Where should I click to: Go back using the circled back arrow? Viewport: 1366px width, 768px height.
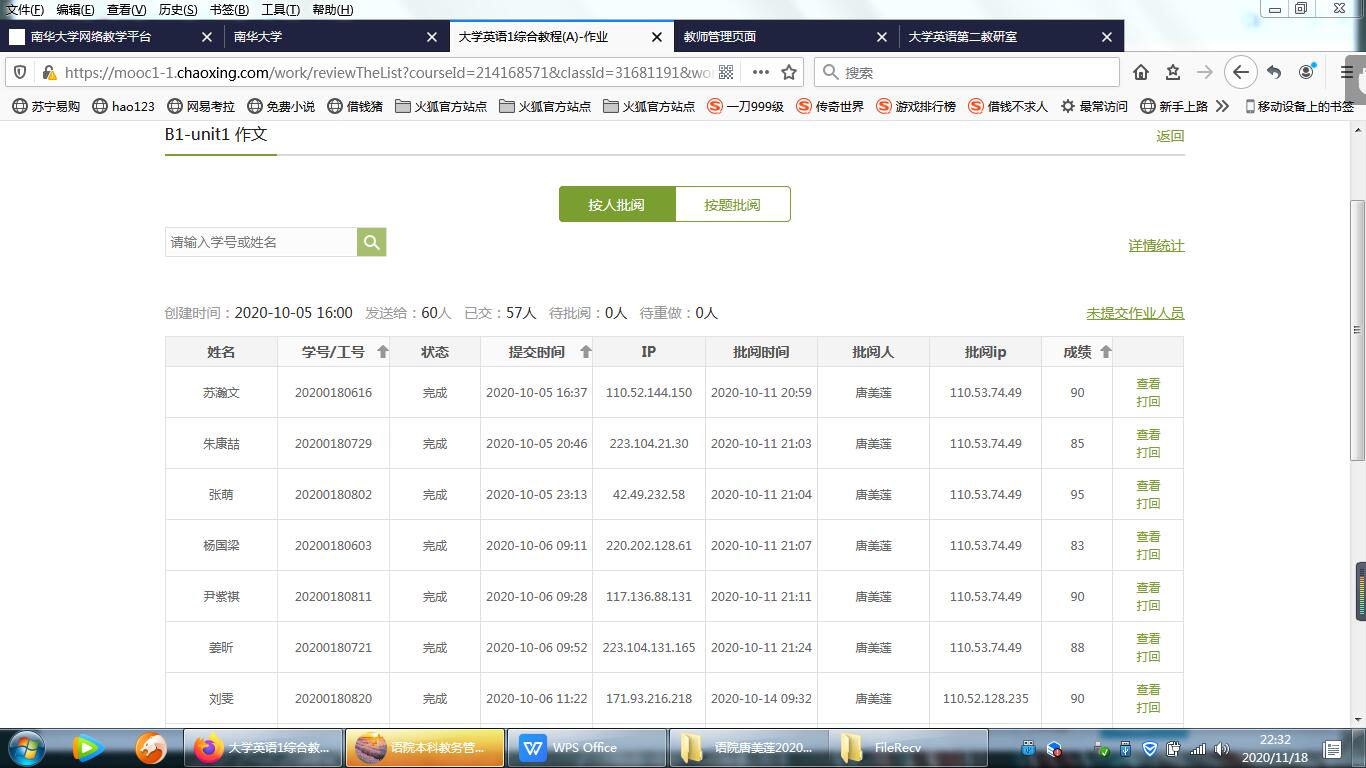[x=1240, y=72]
